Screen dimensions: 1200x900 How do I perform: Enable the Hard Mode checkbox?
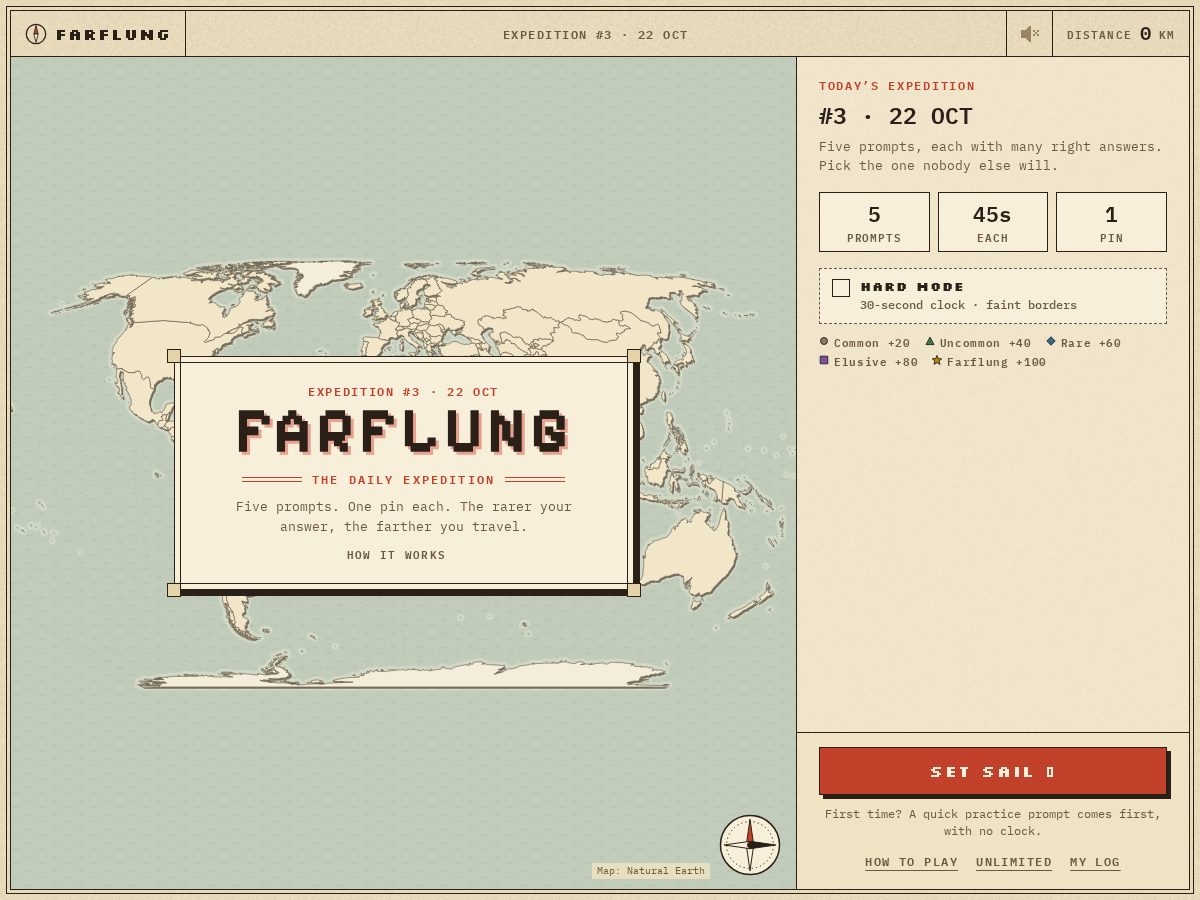pos(841,288)
